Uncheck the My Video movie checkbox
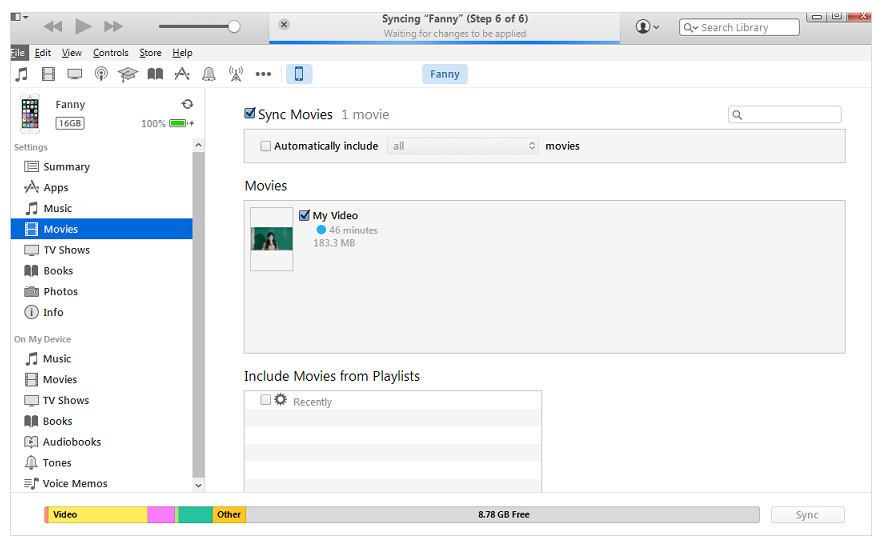 304,215
